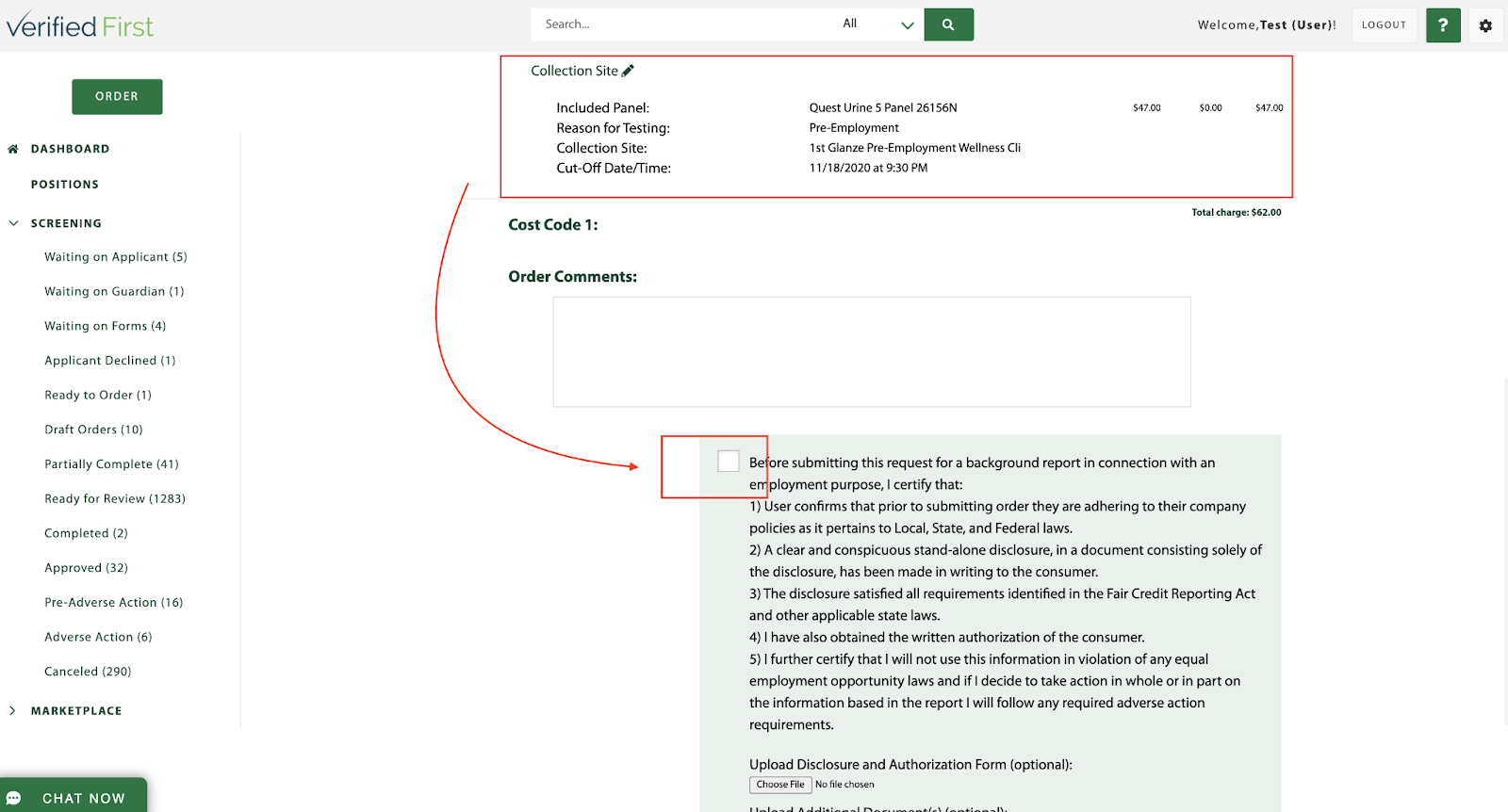Click the Logout button

coord(1383,25)
